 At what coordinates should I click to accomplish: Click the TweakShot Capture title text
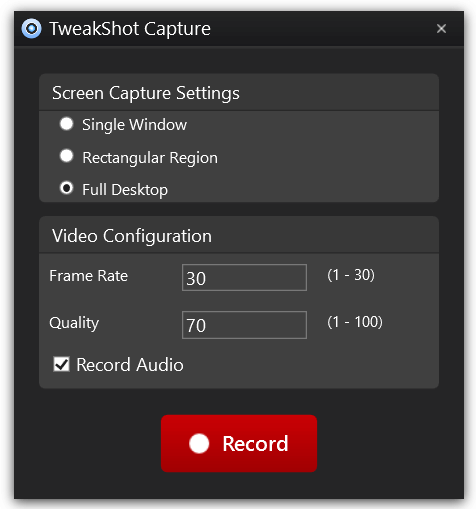point(130,29)
